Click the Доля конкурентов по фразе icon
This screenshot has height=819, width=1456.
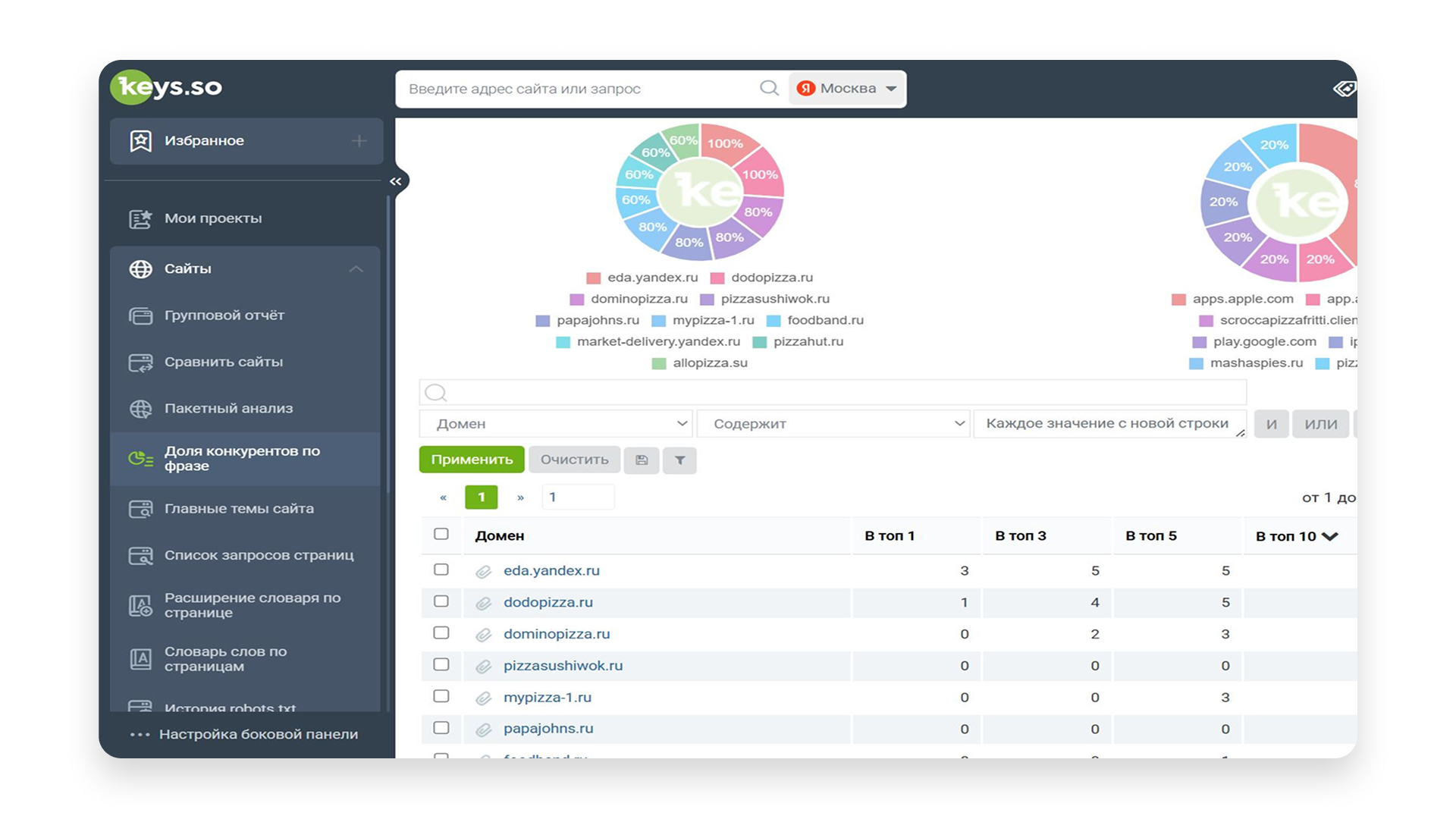coord(140,458)
